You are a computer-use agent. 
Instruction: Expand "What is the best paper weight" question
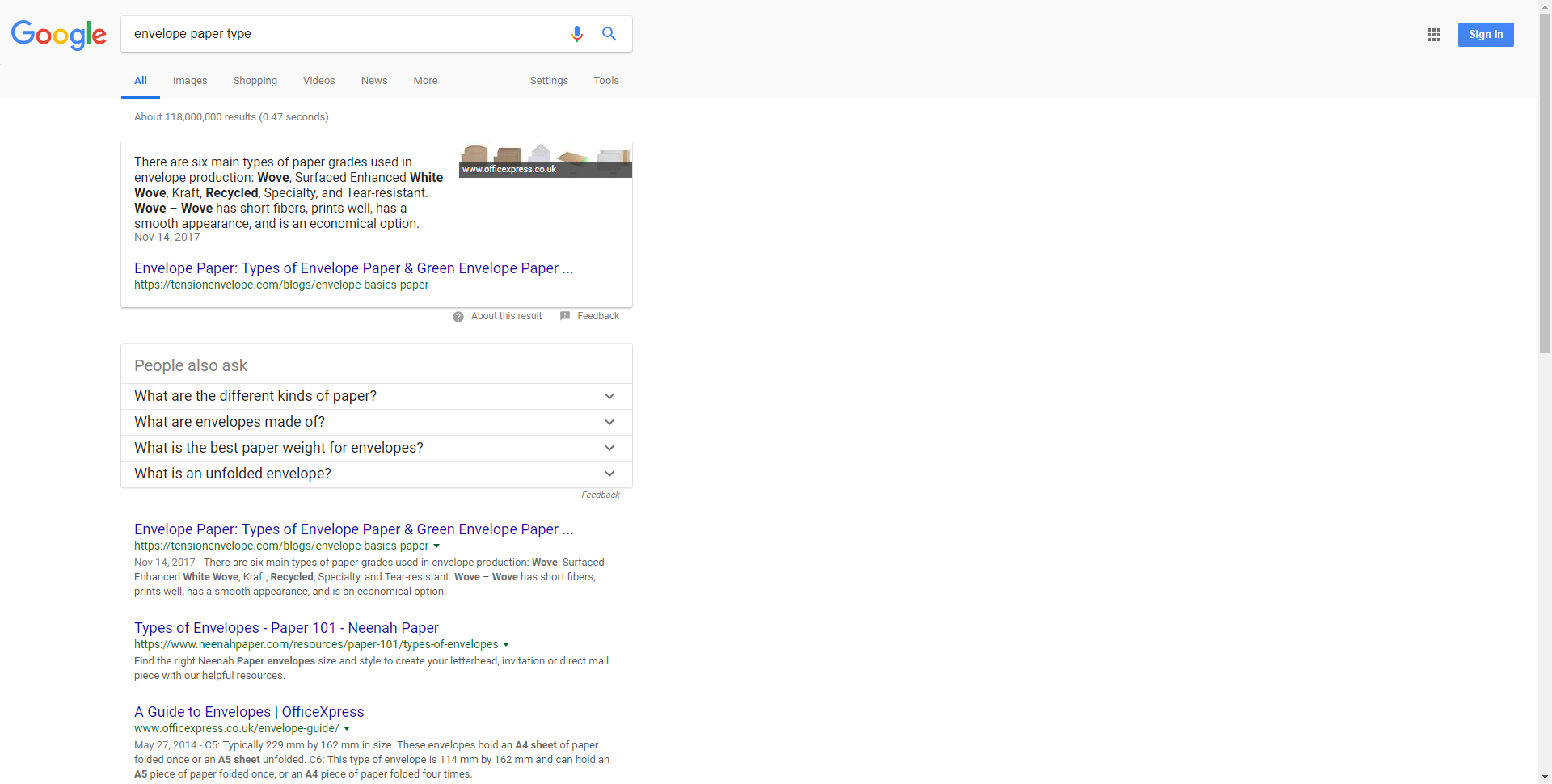pyautogui.click(x=609, y=448)
